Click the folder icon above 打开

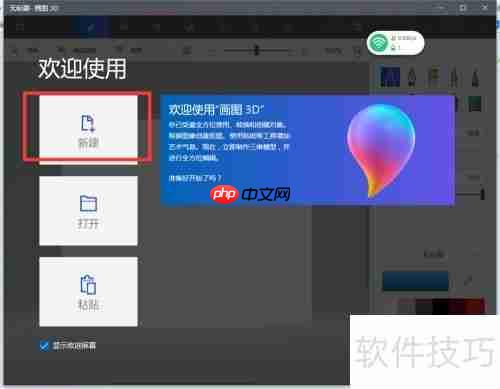88,203
